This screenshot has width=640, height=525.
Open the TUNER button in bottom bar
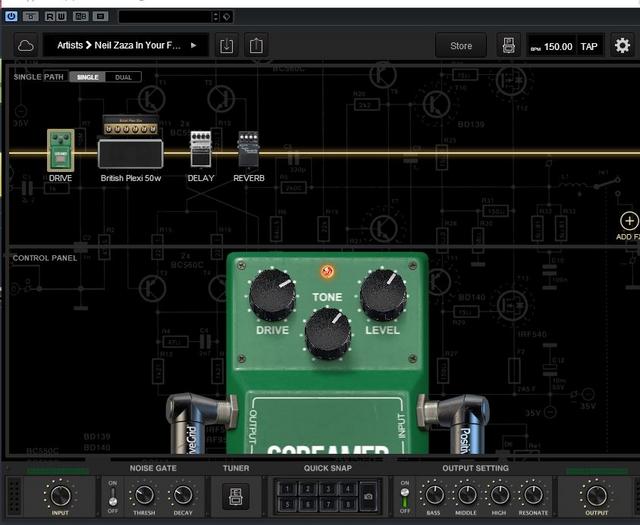click(x=236, y=496)
